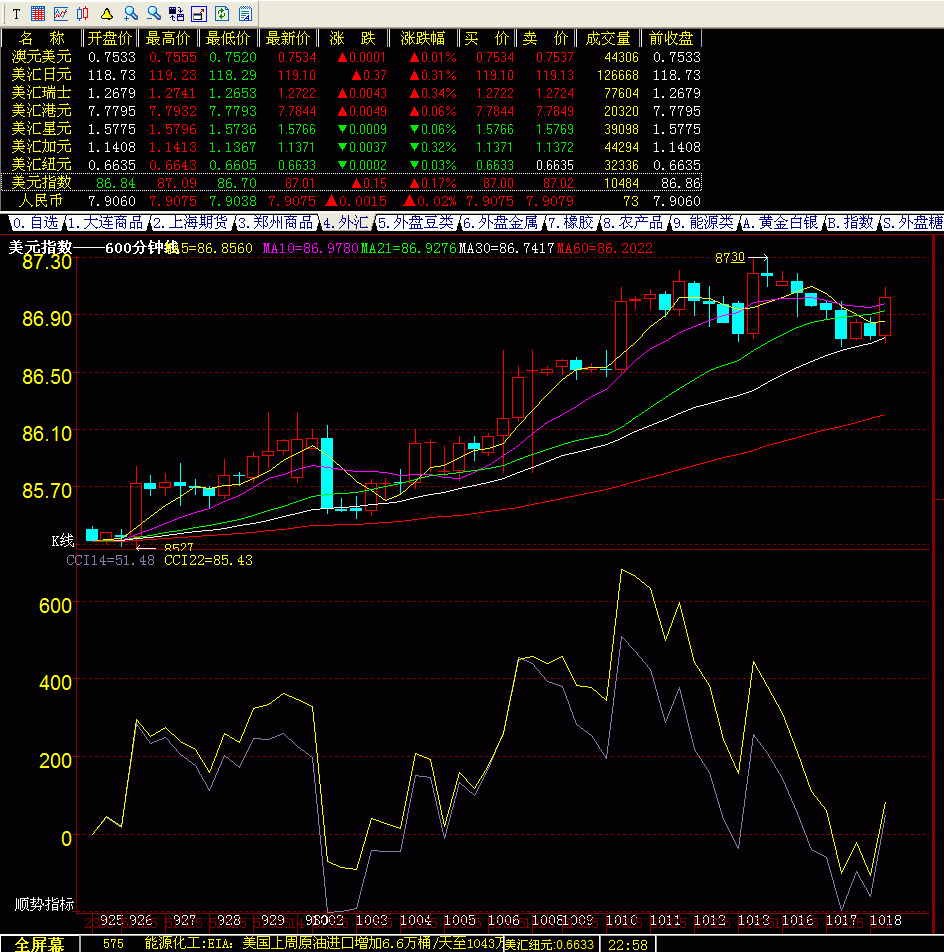
Task: Switch to the 2.上海期货 tab
Action: click(x=190, y=223)
